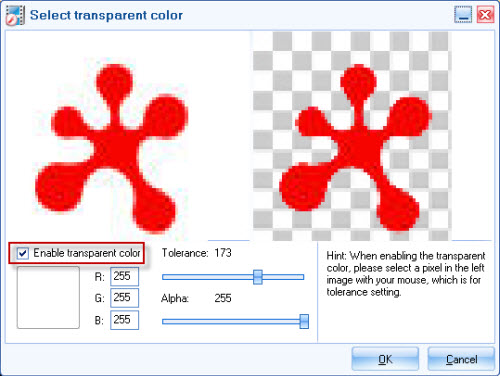
Task: Focus the R value input field
Action: (124, 276)
